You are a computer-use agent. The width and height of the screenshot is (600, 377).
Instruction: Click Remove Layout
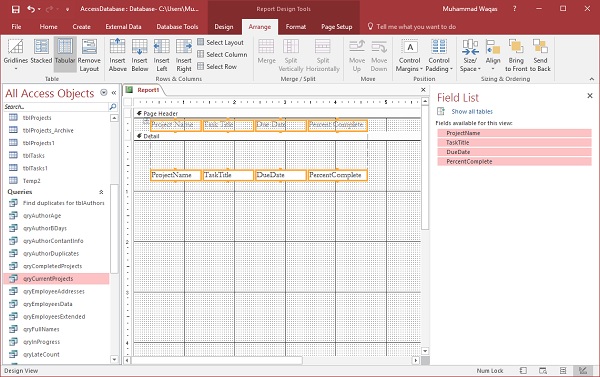tap(89, 55)
